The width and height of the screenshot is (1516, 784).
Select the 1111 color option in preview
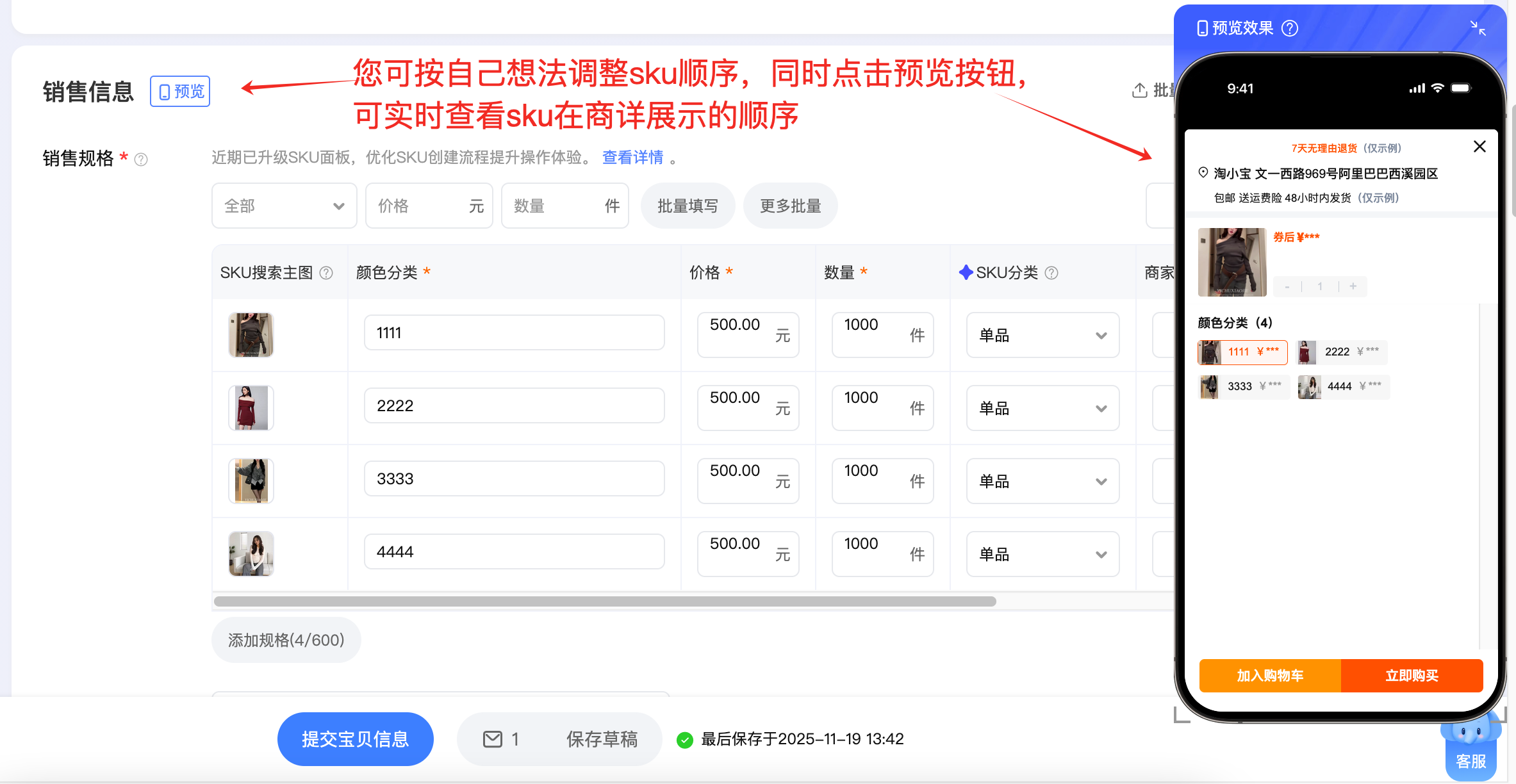[x=1242, y=352]
